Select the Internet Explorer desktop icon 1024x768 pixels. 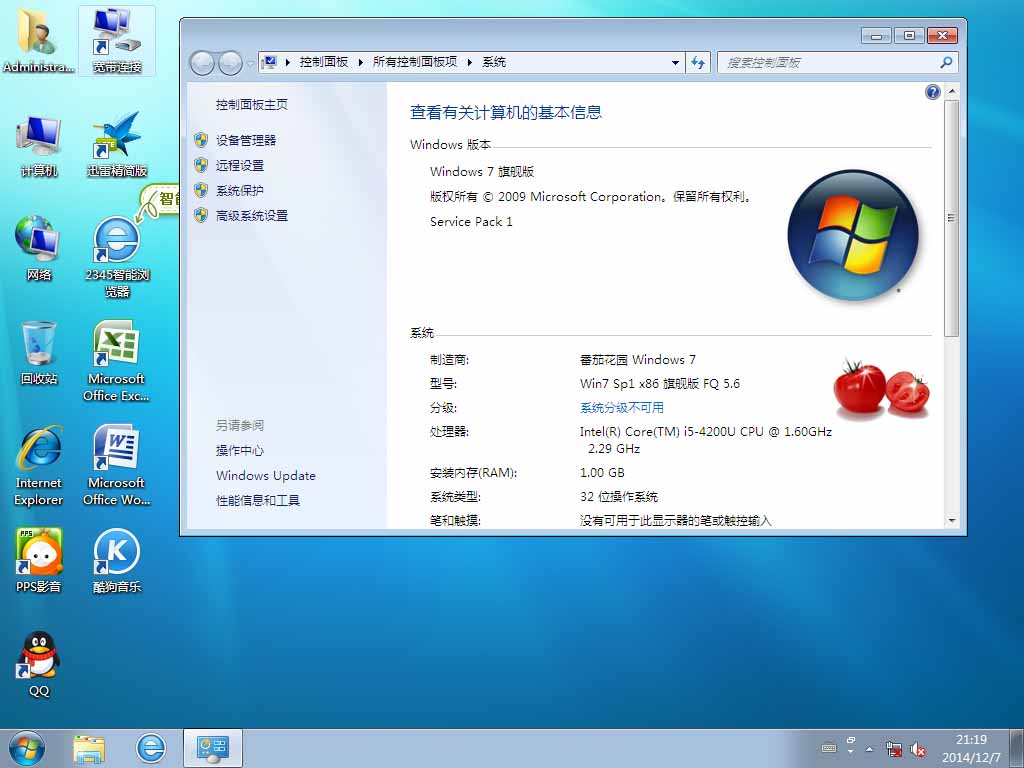[x=39, y=466]
